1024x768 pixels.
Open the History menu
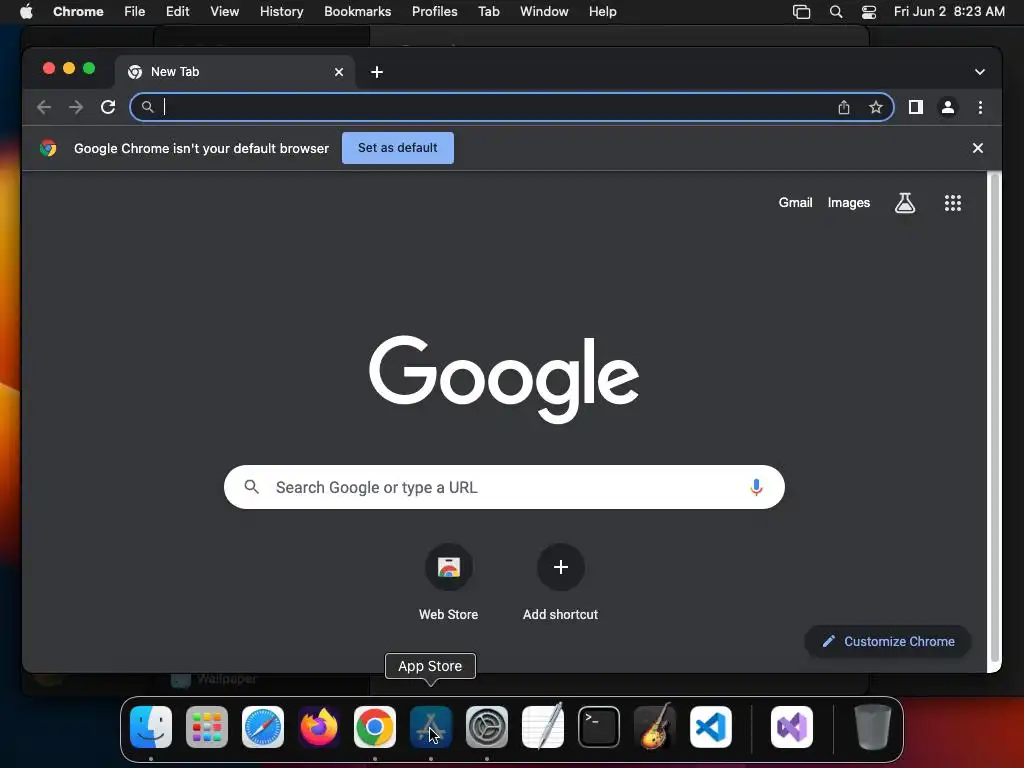281,11
